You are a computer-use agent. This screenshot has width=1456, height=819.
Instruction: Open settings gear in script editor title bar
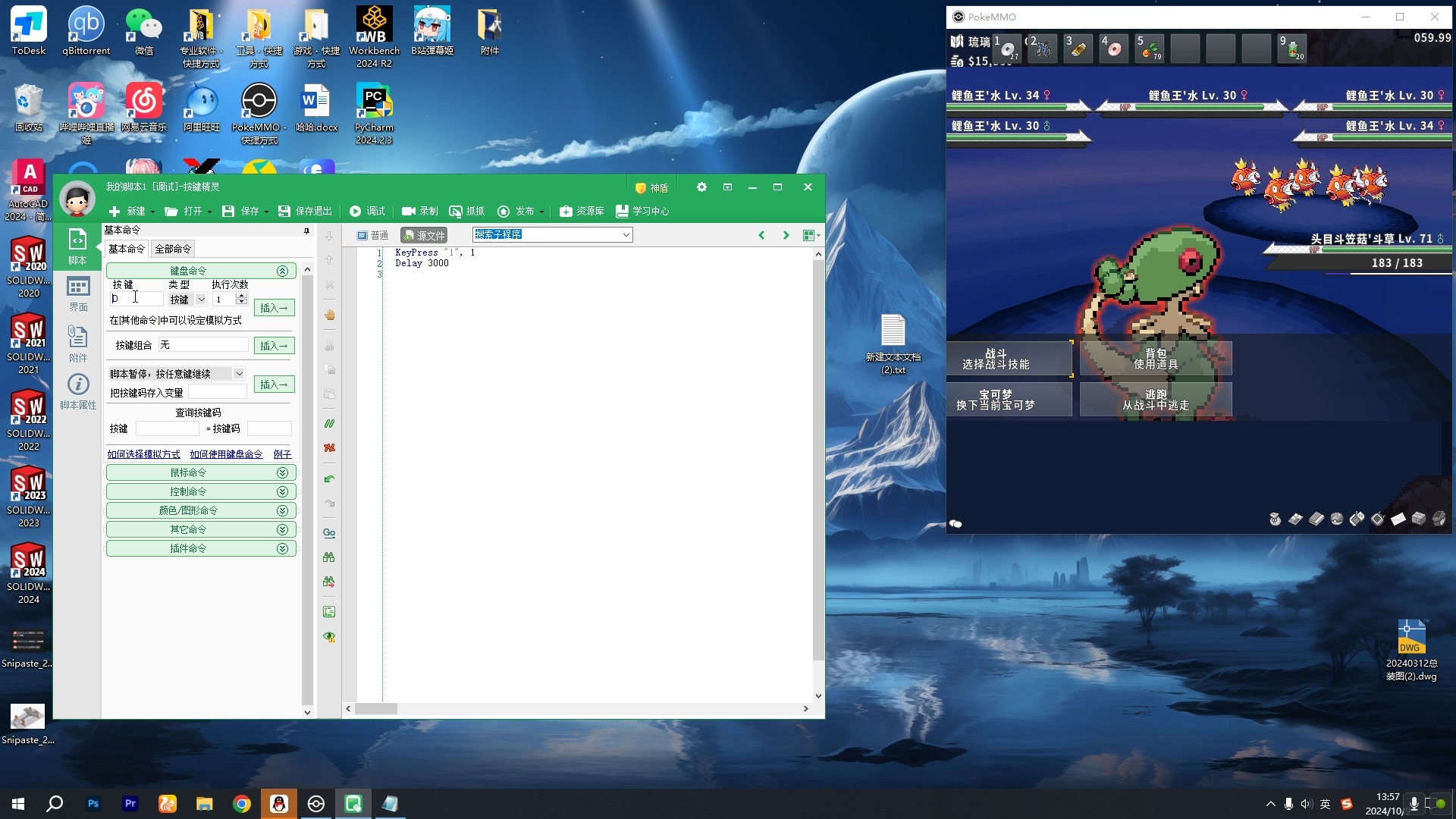(x=701, y=187)
